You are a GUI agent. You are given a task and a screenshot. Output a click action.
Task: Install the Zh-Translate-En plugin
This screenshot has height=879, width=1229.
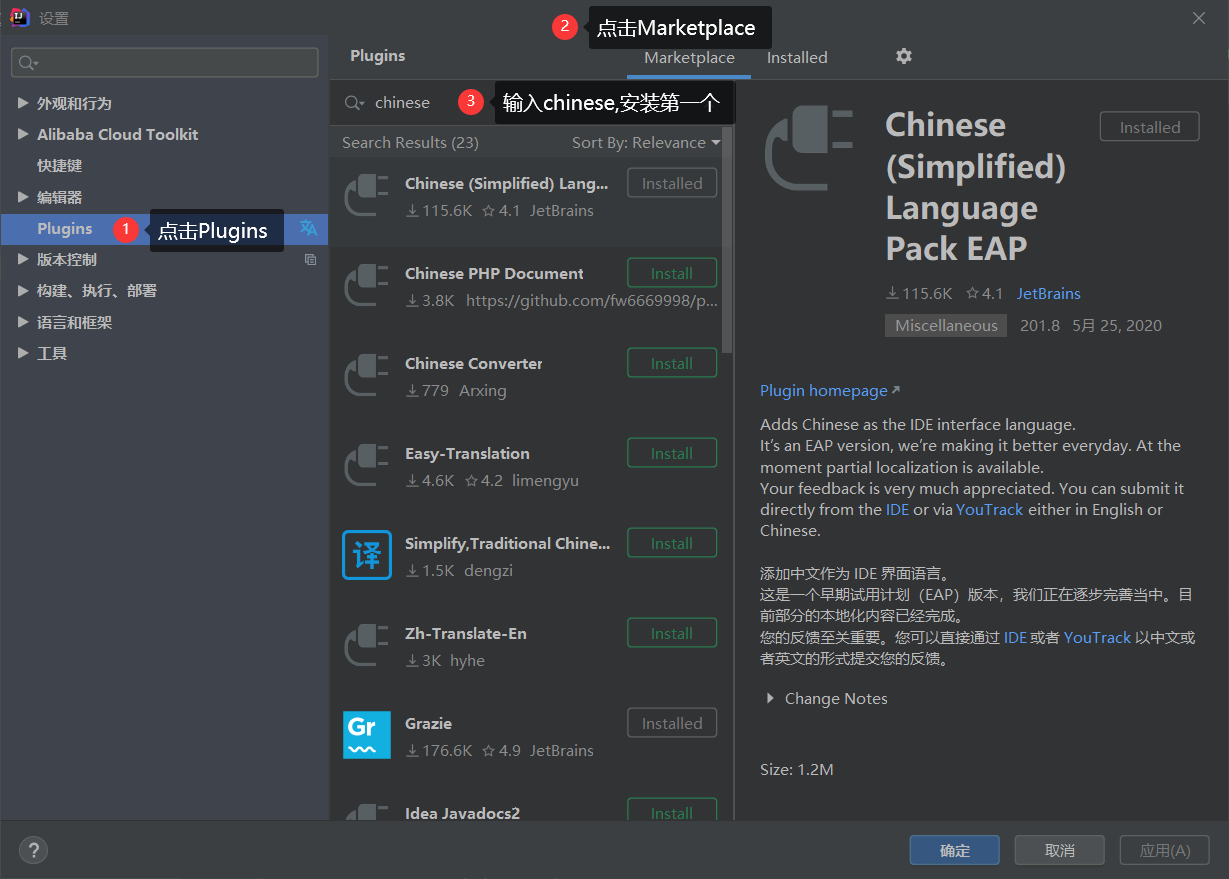[x=672, y=633]
